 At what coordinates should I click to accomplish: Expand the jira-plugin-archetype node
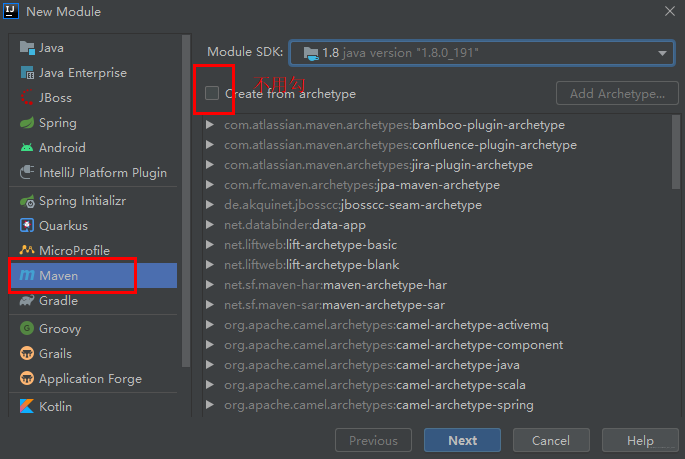pos(210,165)
